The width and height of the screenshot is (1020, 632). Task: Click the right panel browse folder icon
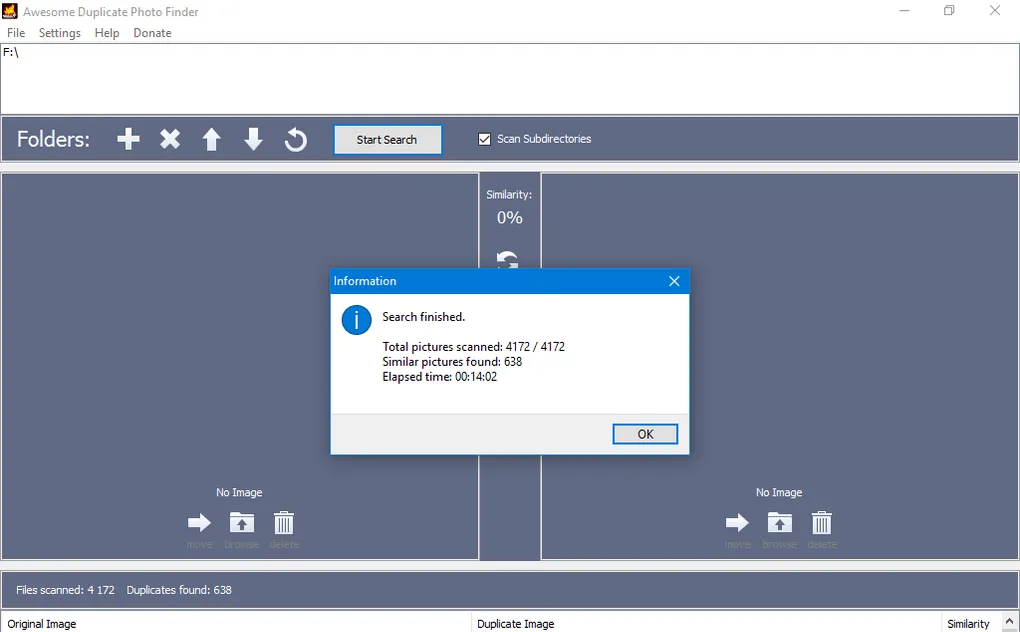click(779, 523)
